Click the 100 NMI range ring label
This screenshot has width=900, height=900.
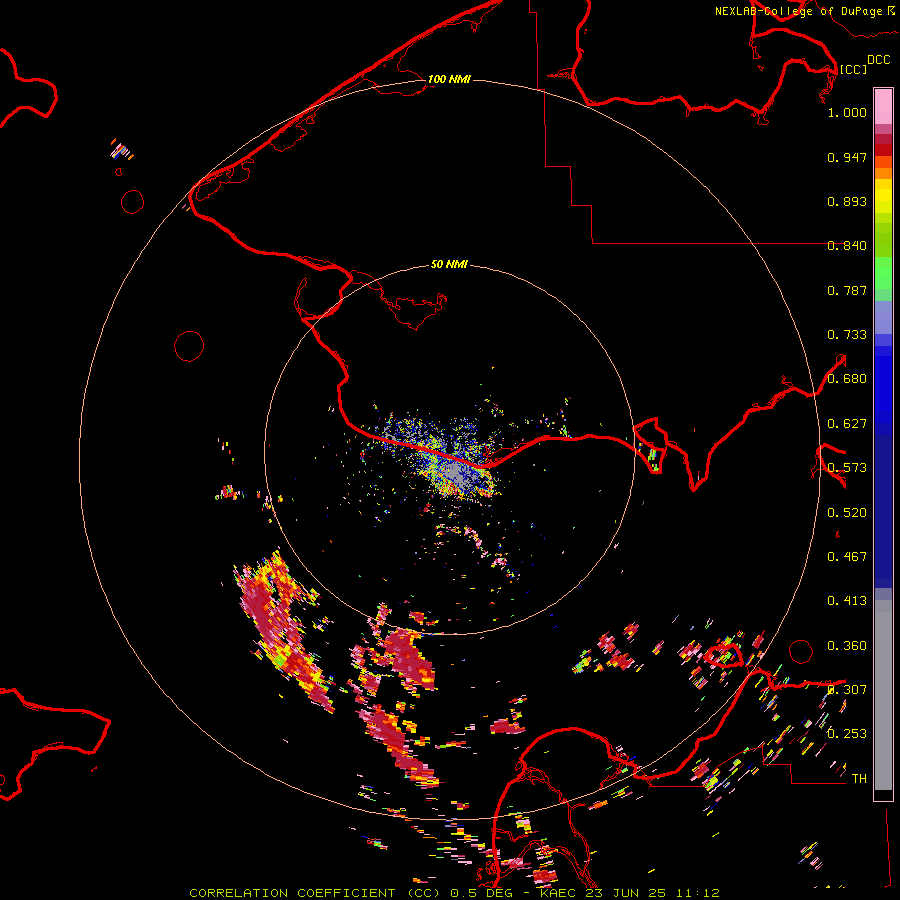tap(449, 79)
